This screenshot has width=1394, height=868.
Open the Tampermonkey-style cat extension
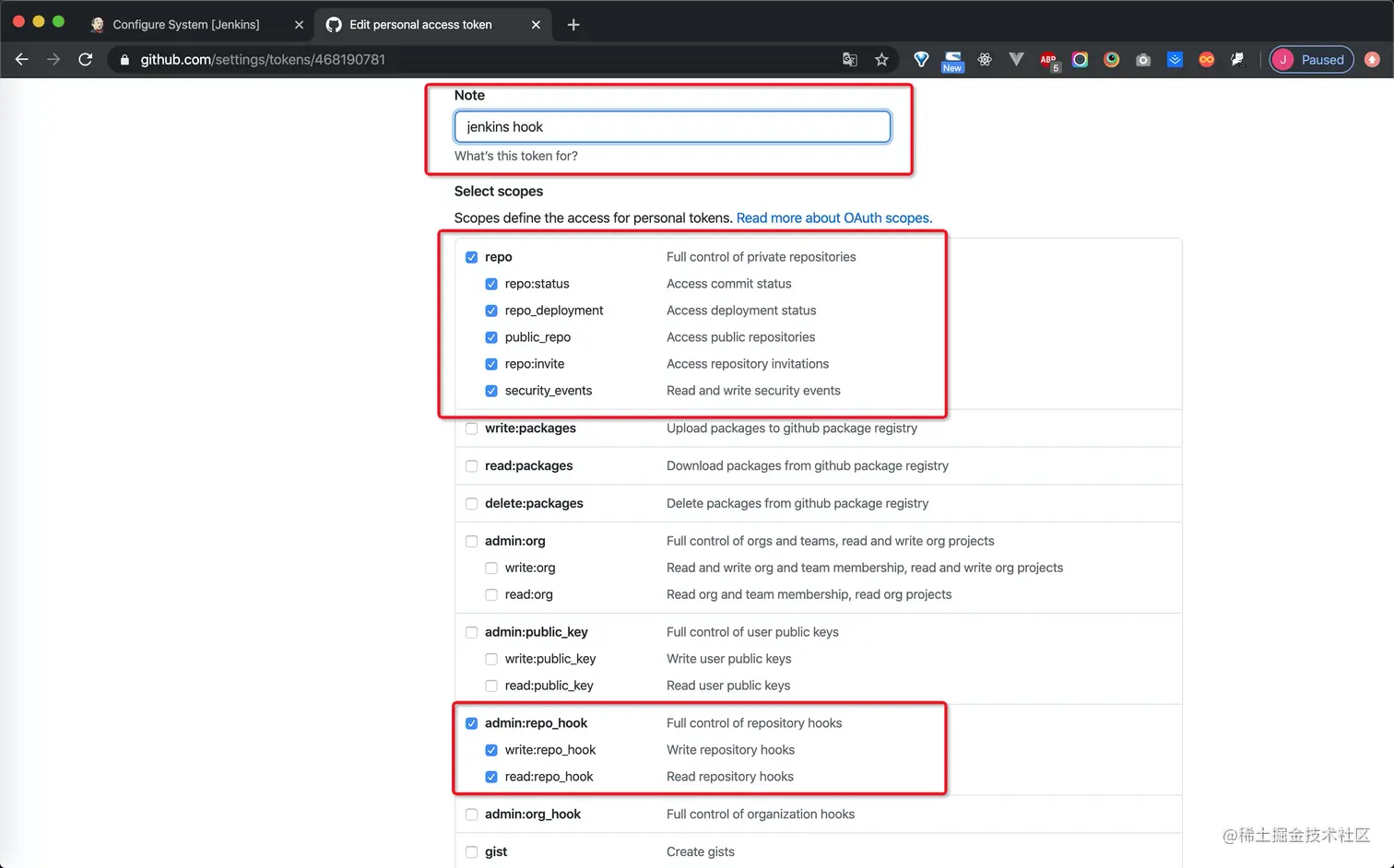pyautogui.click(x=1237, y=59)
